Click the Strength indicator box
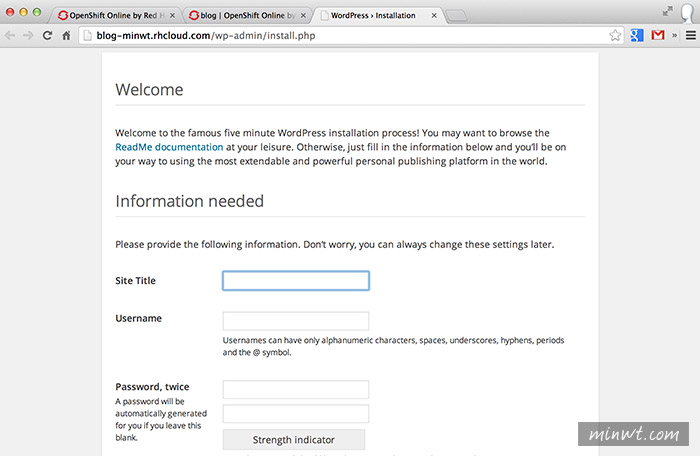 point(294,439)
